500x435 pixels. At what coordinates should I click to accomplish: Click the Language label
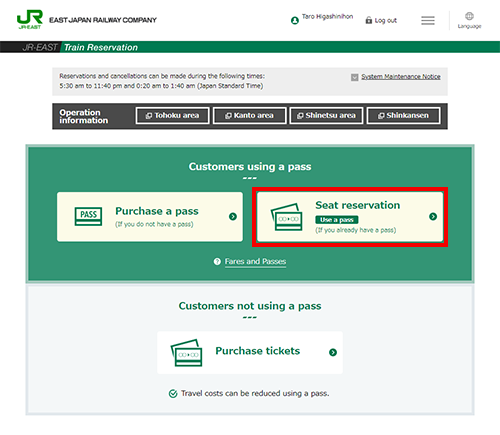click(x=469, y=26)
